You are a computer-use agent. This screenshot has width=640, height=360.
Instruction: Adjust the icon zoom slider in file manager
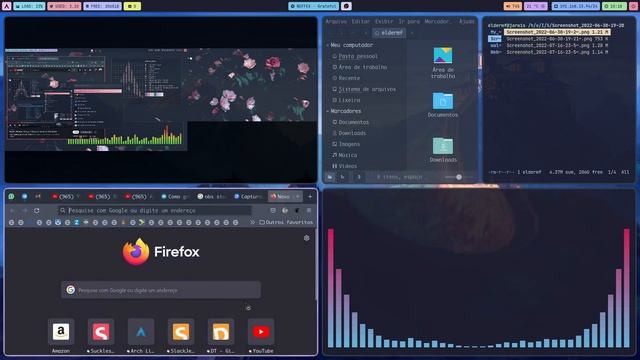pyautogui.click(x=459, y=177)
